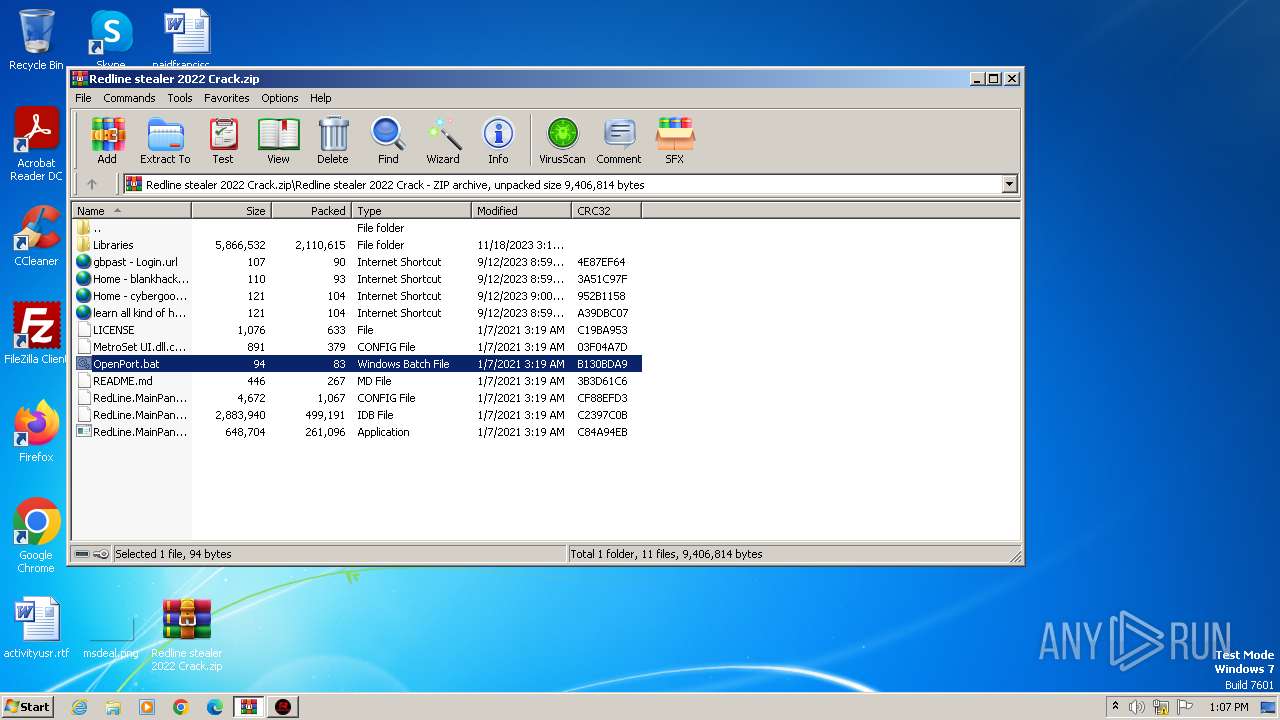Open the Commands menu
This screenshot has width=1280, height=720.
pyautogui.click(x=129, y=98)
